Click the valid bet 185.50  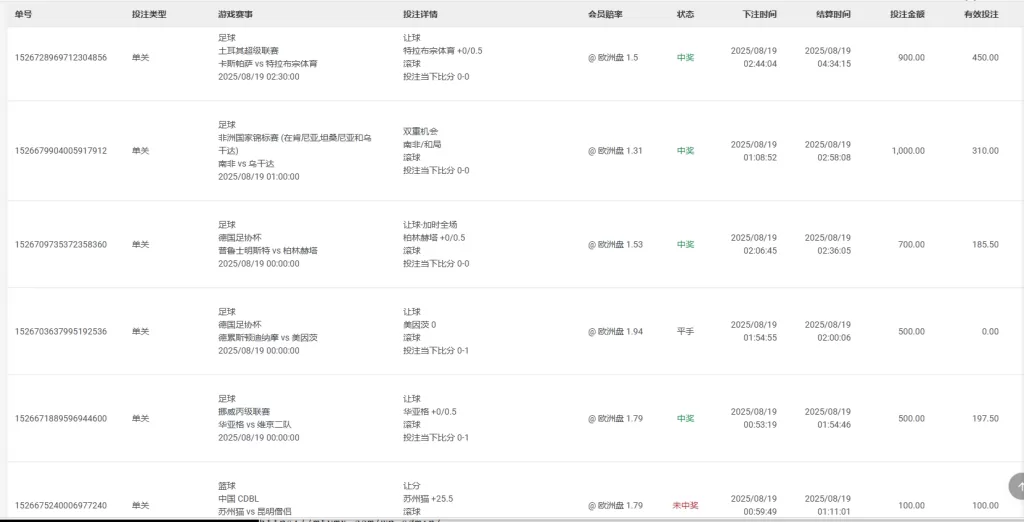(985, 244)
